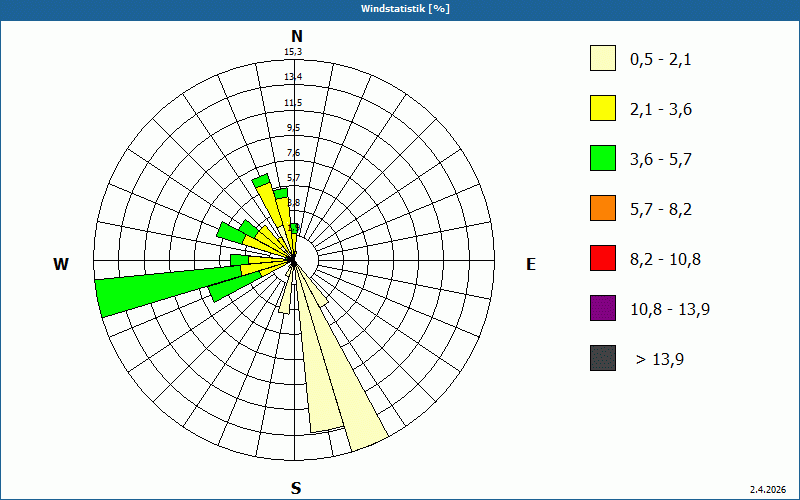Click the 8,2 - 10,8 red legend swatch
The image size is (800, 500).
tap(603, 258)
